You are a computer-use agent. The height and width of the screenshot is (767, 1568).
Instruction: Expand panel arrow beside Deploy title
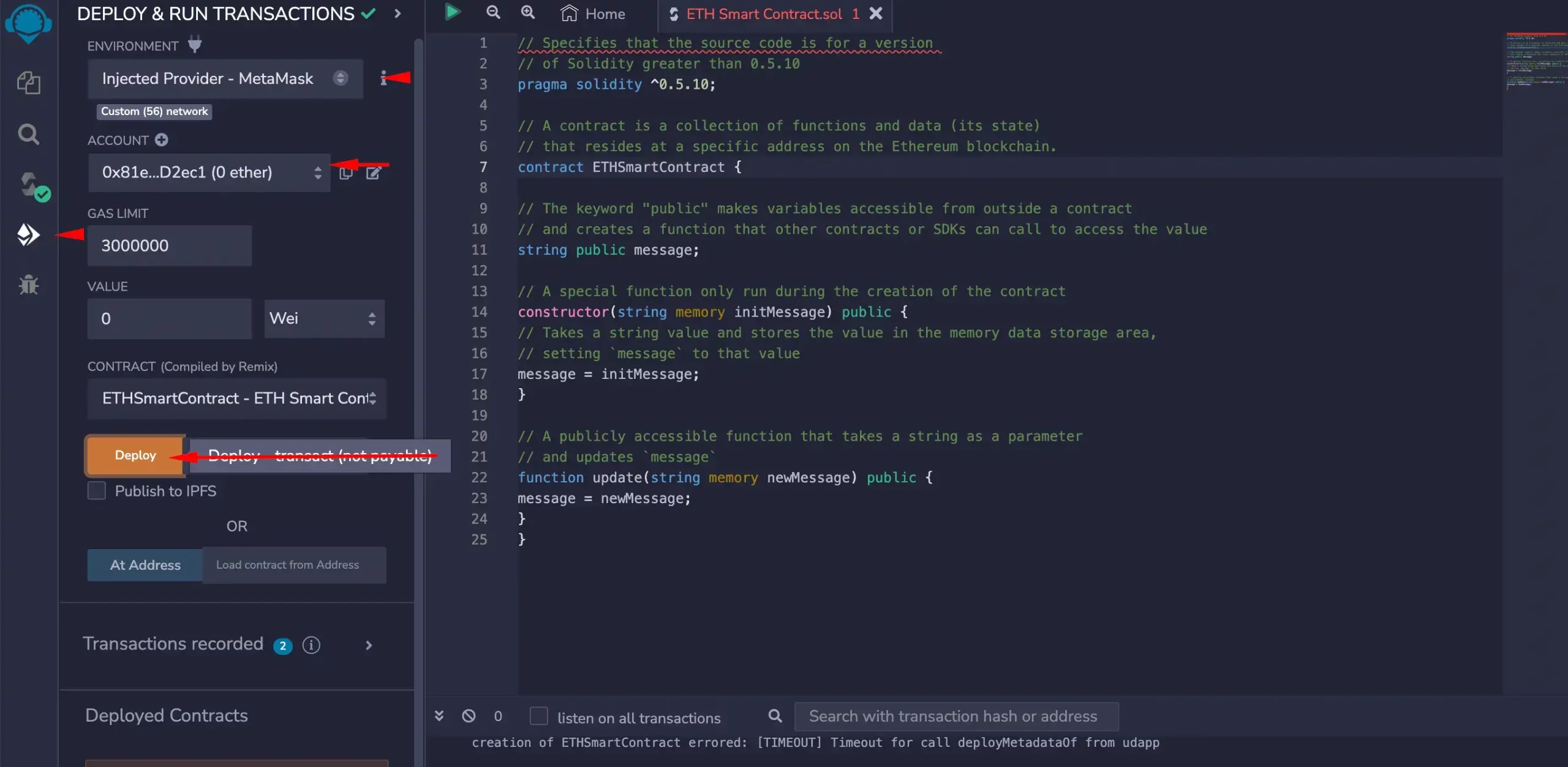pos(398,13)
